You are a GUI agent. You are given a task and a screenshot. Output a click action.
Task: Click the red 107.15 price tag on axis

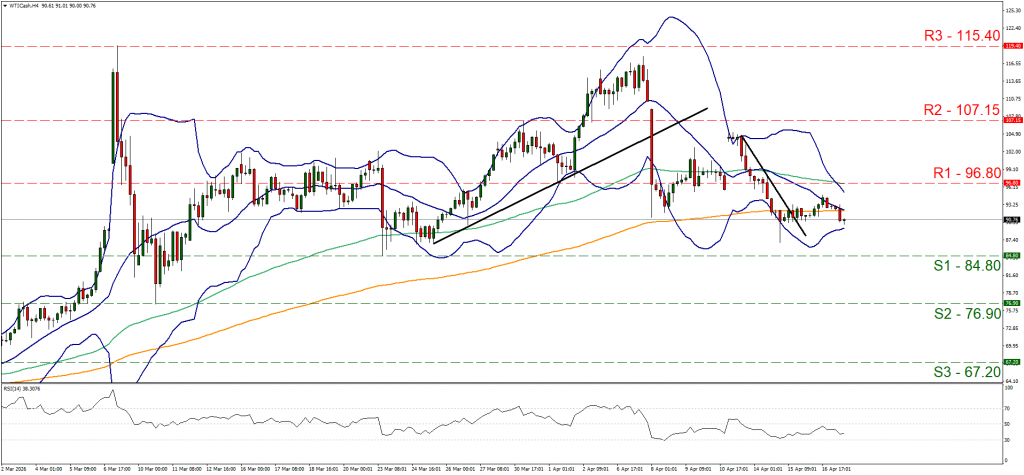click(x=1010, y=120)
